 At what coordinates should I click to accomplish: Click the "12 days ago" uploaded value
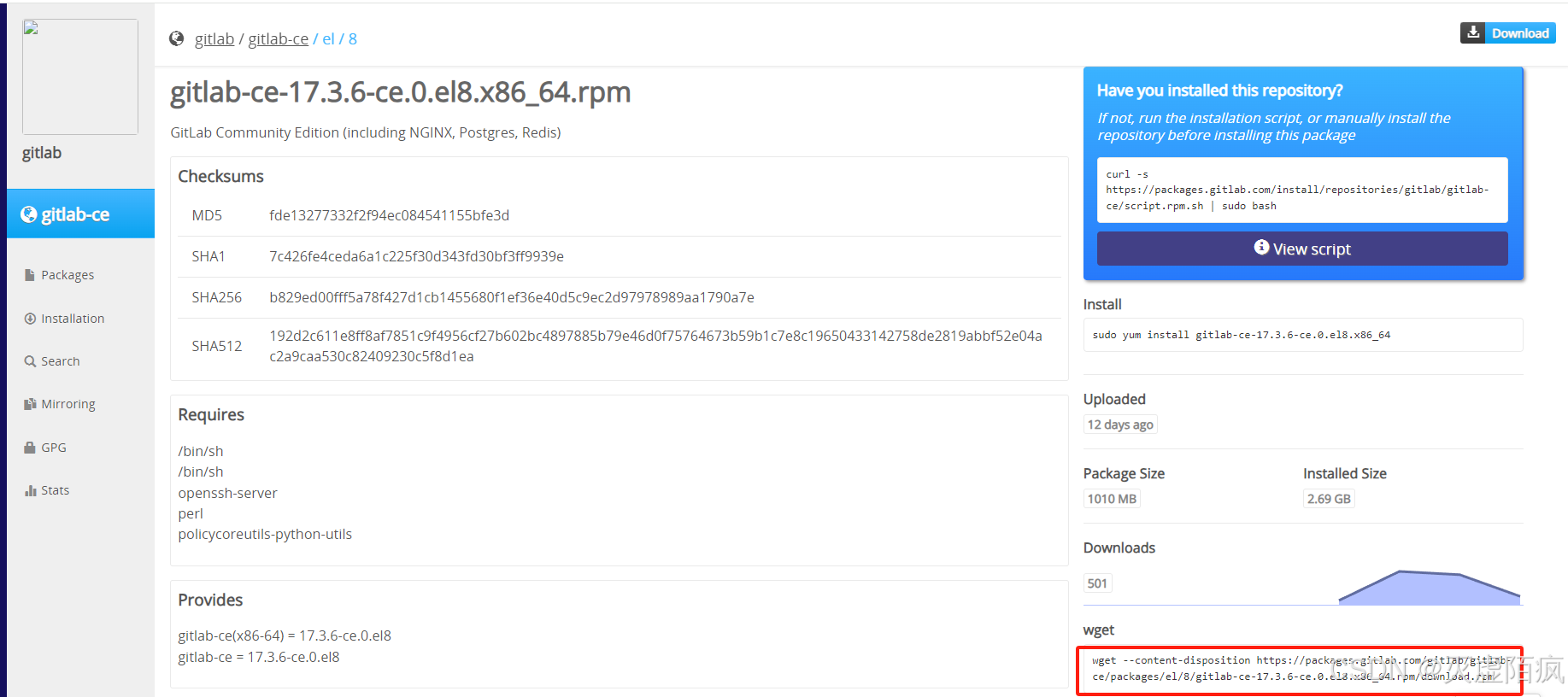coord(1120,425)
